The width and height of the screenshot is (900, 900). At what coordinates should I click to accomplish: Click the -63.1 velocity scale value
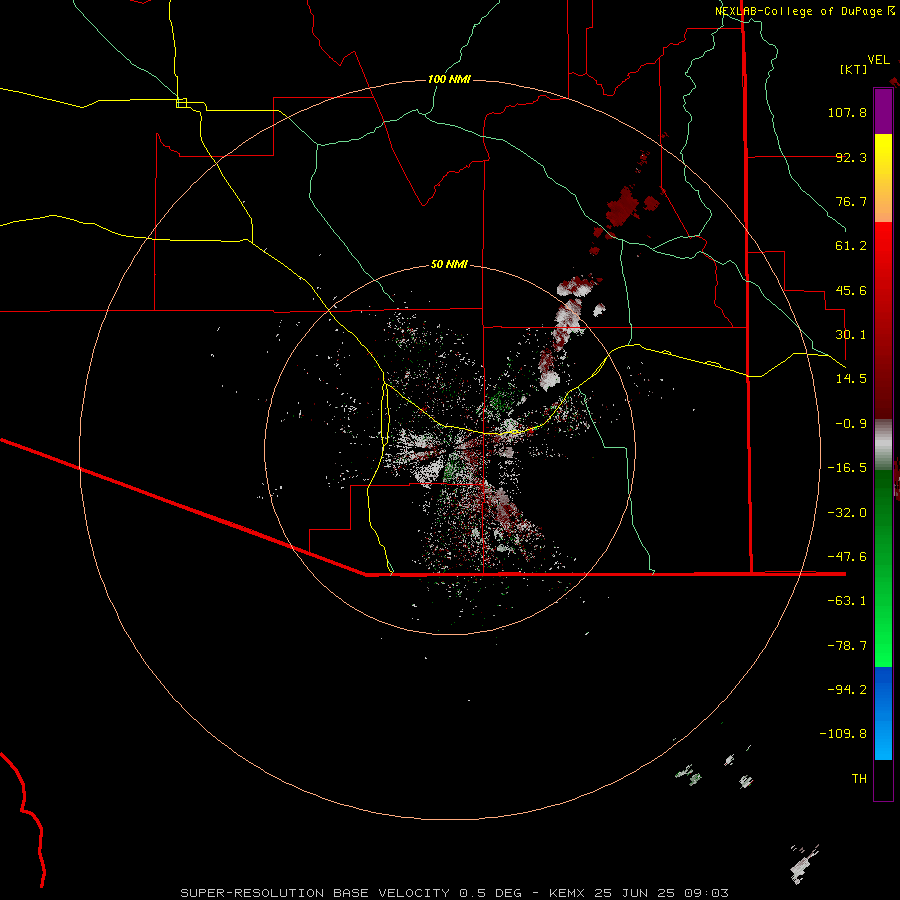pyautogui.click(x=847, y=601)
